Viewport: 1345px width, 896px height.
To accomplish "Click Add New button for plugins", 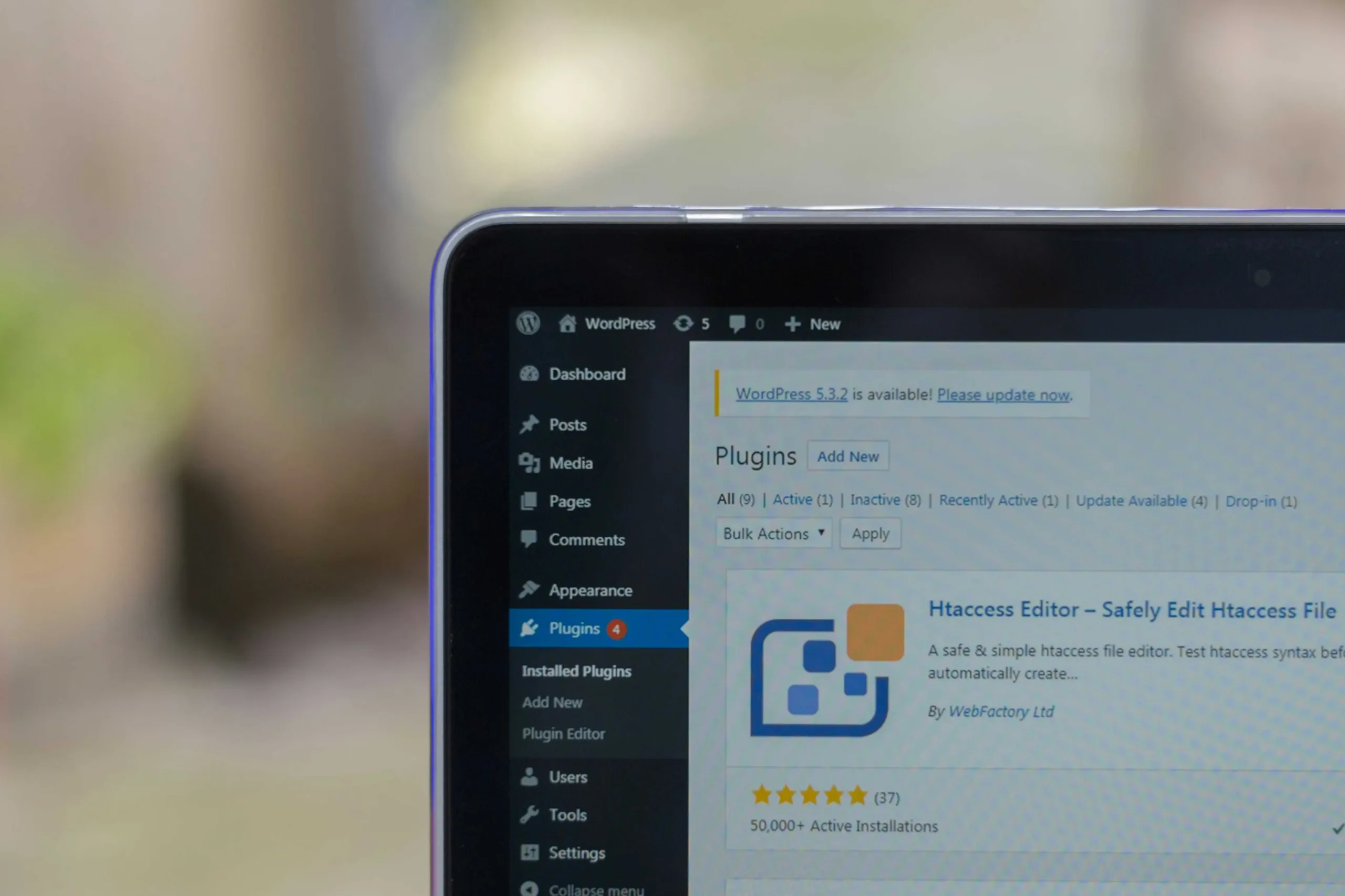I will pyautogui.click(x=848, y=456).
